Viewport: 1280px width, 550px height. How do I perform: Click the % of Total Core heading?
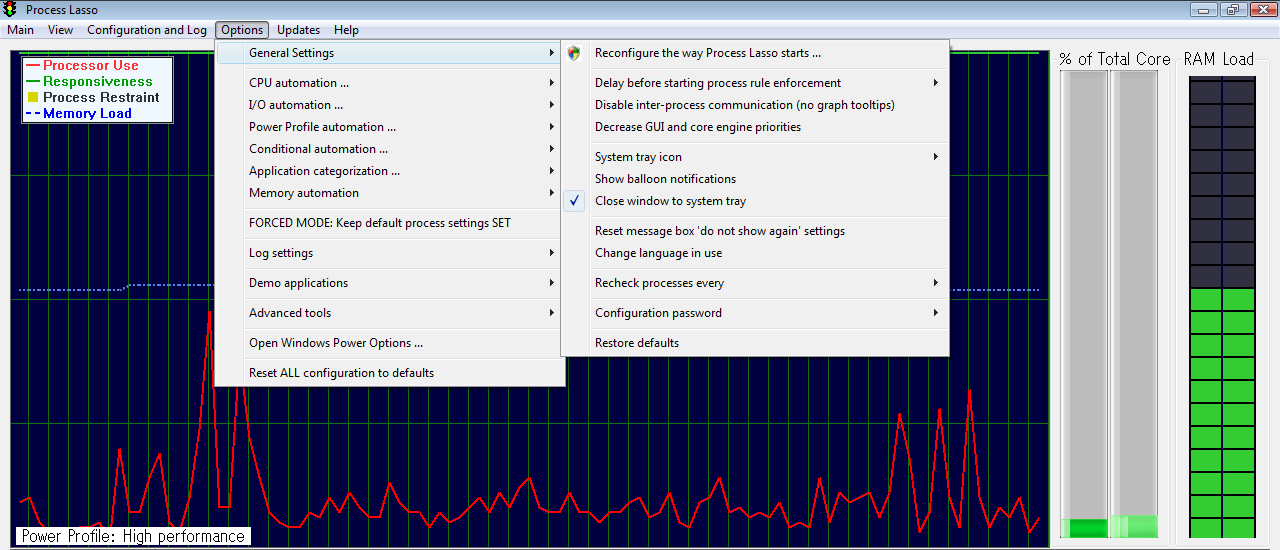point(1115,59)
